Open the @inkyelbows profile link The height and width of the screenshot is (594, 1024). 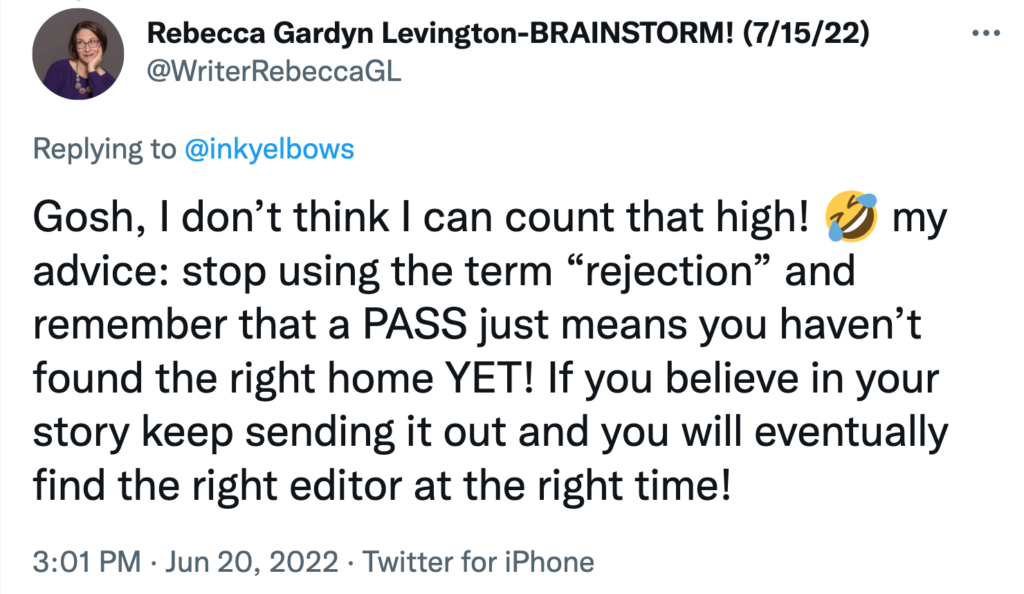pyautogui.click(x=269, y=149)
